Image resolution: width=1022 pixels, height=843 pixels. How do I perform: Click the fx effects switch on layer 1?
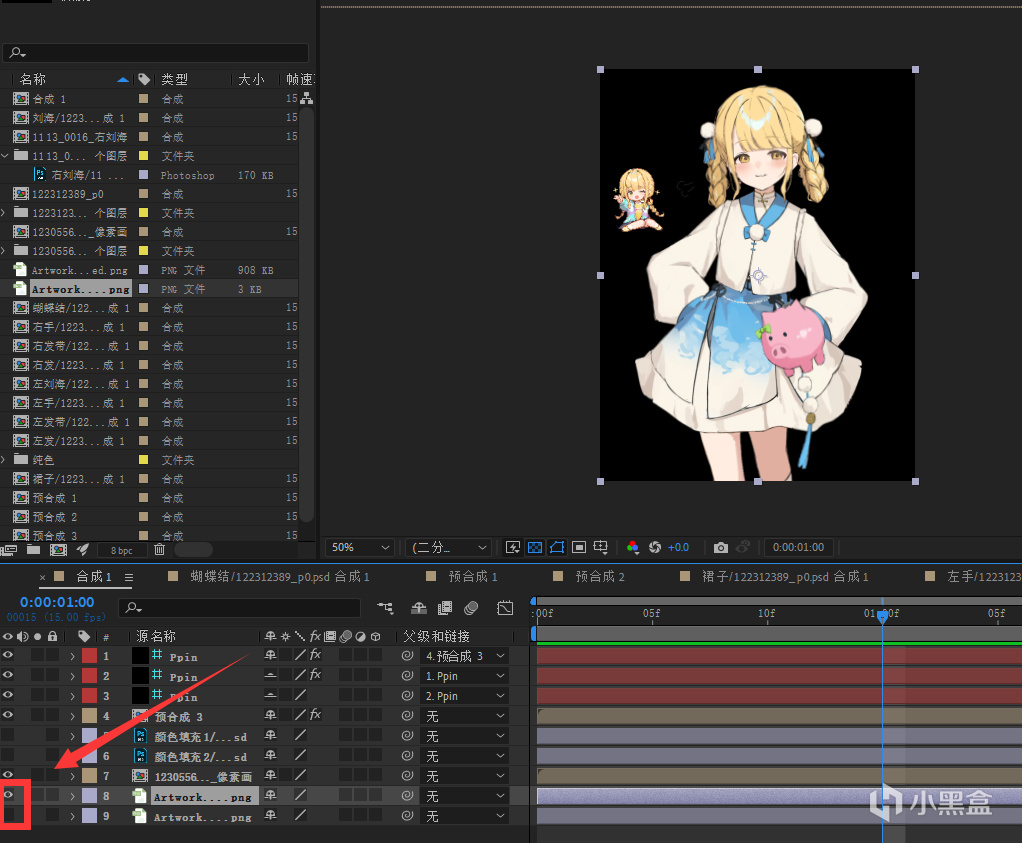[x=315, y=655]
